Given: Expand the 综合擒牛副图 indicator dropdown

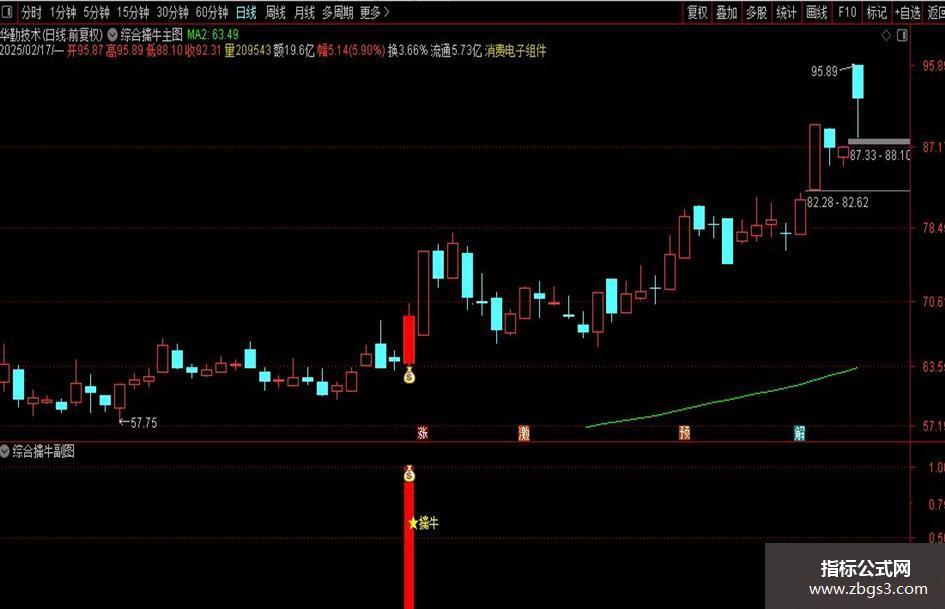Looking at the screenshot, I should point(5,451).
